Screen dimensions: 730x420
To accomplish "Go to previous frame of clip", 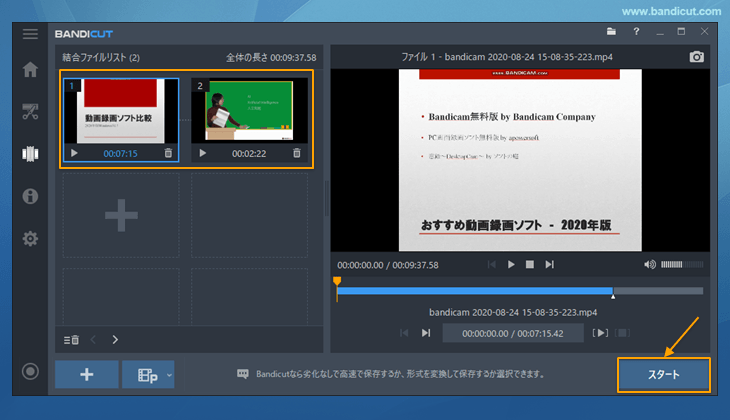I will pos(404,333).
